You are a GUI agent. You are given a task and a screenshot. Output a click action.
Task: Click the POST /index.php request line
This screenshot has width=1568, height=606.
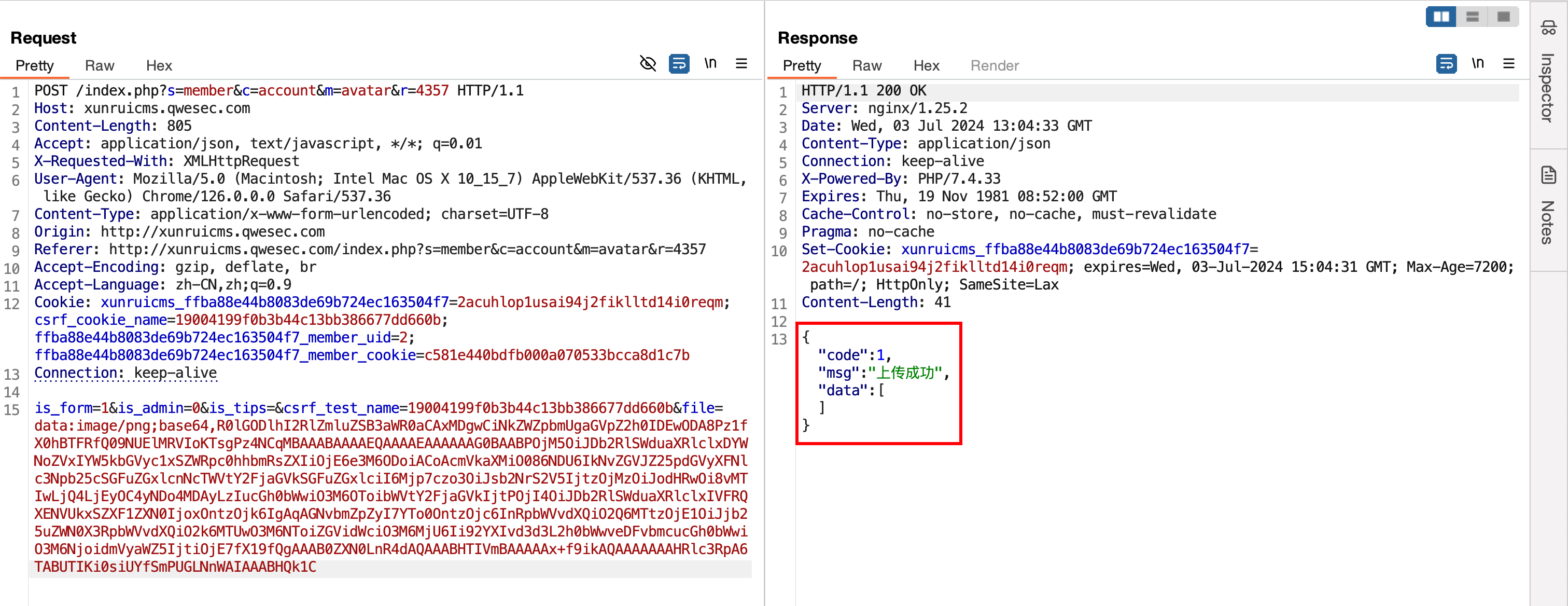(x=279, y=91)
